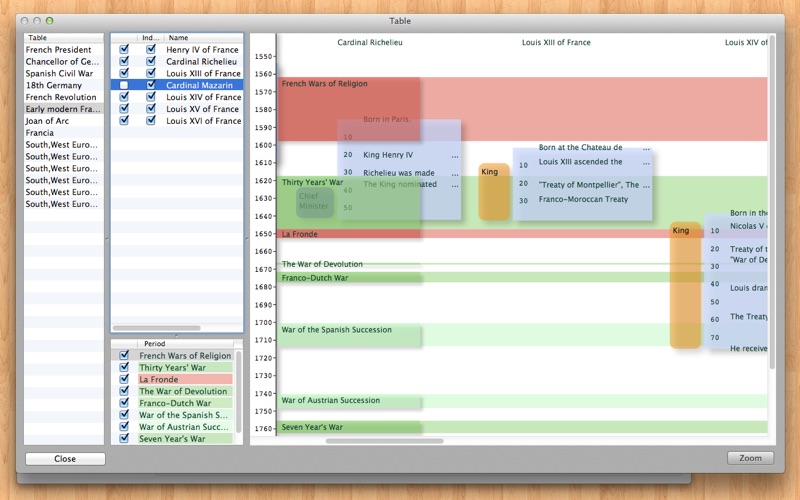Click Louis XIII of France column heading
800x500 pixels.
click(556, 42)
